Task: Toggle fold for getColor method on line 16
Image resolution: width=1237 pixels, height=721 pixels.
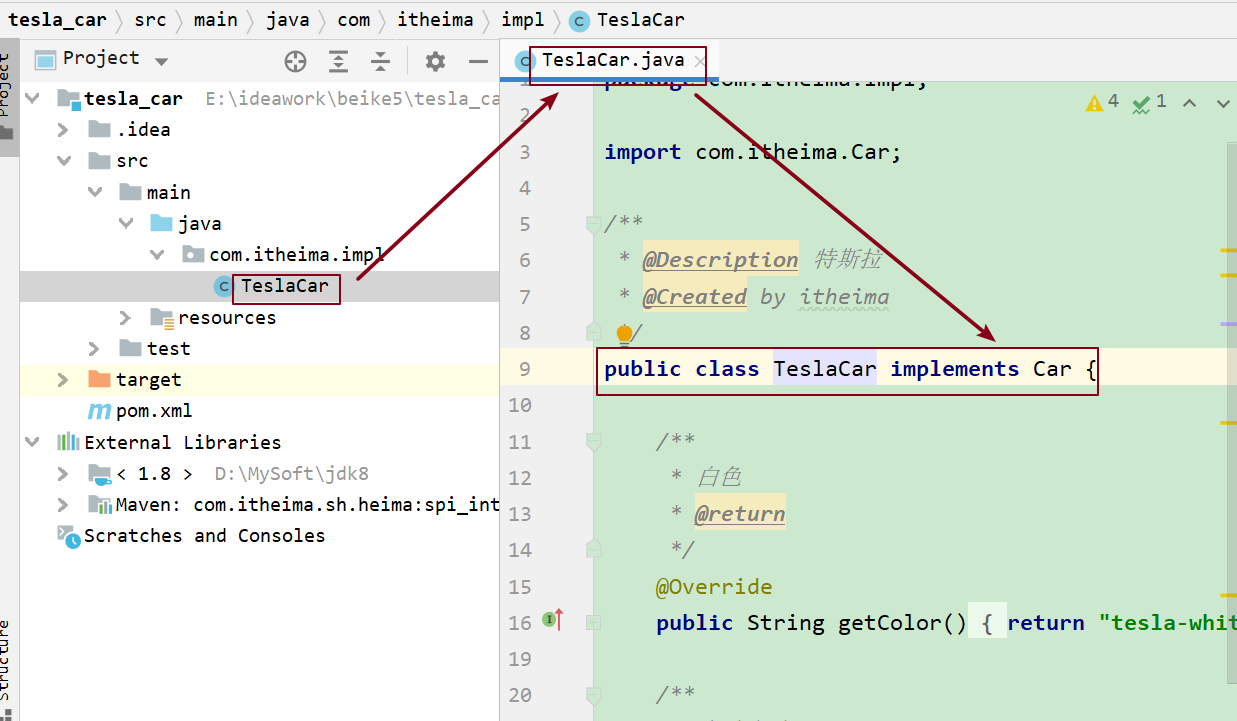Action: [x=593, y=622]
